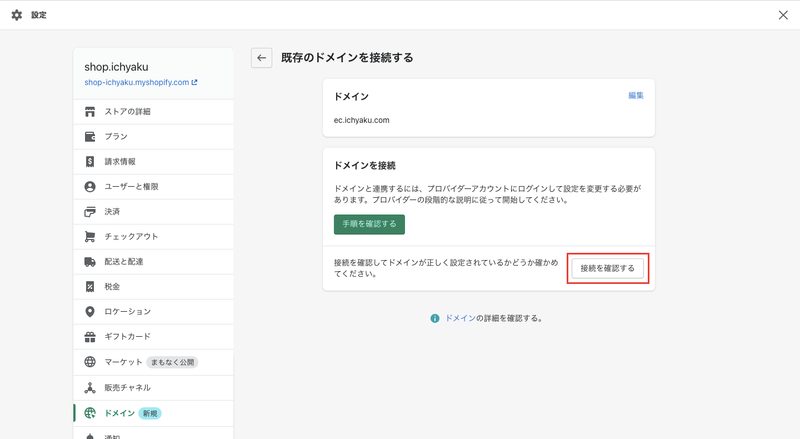
Task: Open ギフトカード settings
Action: pos(154,336)
